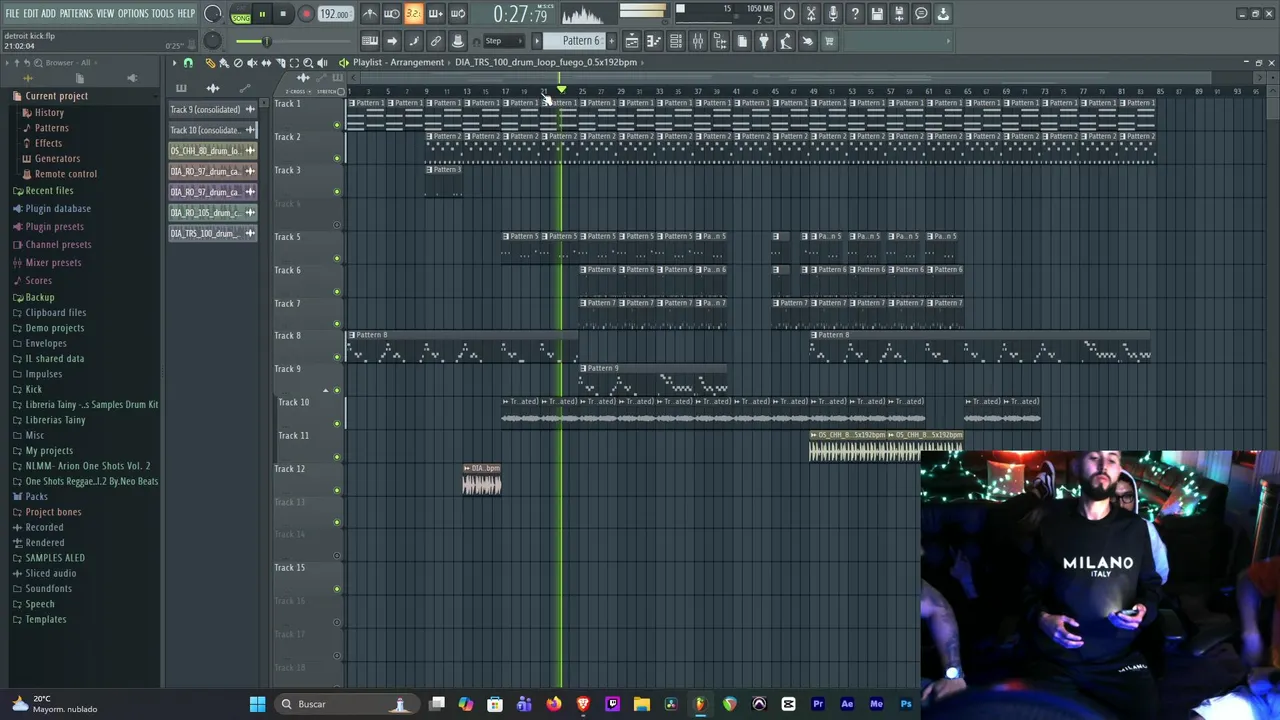Screen dimensions: 1280x720
Task: Select the OS_CHH_80_drum_lo clip in picker
Action: point(212,151)
